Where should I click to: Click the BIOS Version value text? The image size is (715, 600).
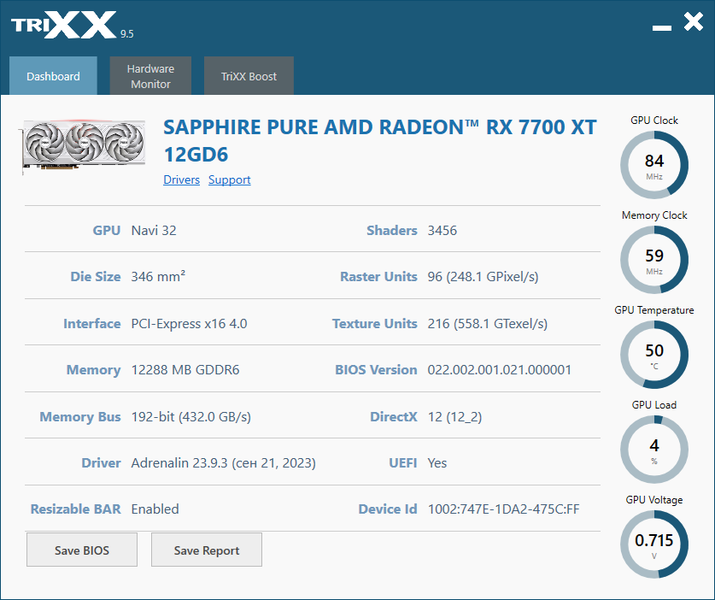tap(499, 370)
